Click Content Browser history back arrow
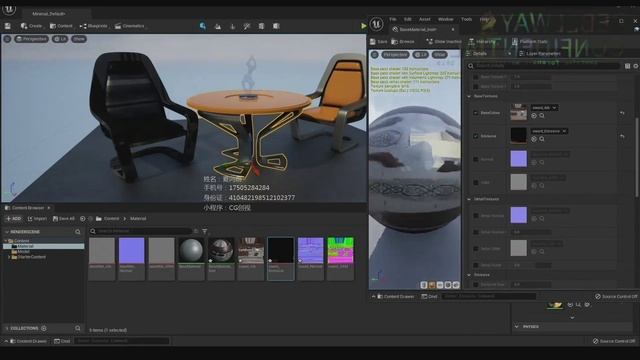 (x=82, y=219)
